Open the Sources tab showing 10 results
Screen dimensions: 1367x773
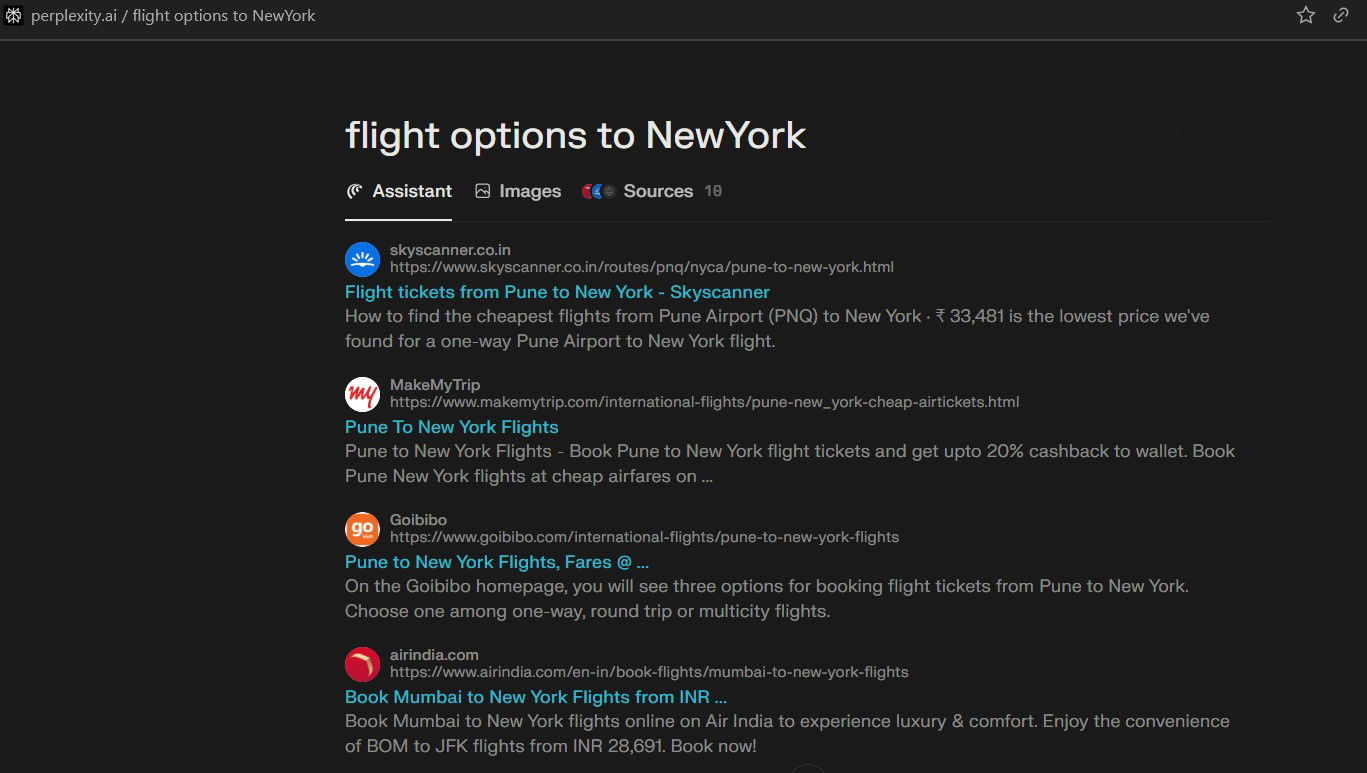coord(658,191)
